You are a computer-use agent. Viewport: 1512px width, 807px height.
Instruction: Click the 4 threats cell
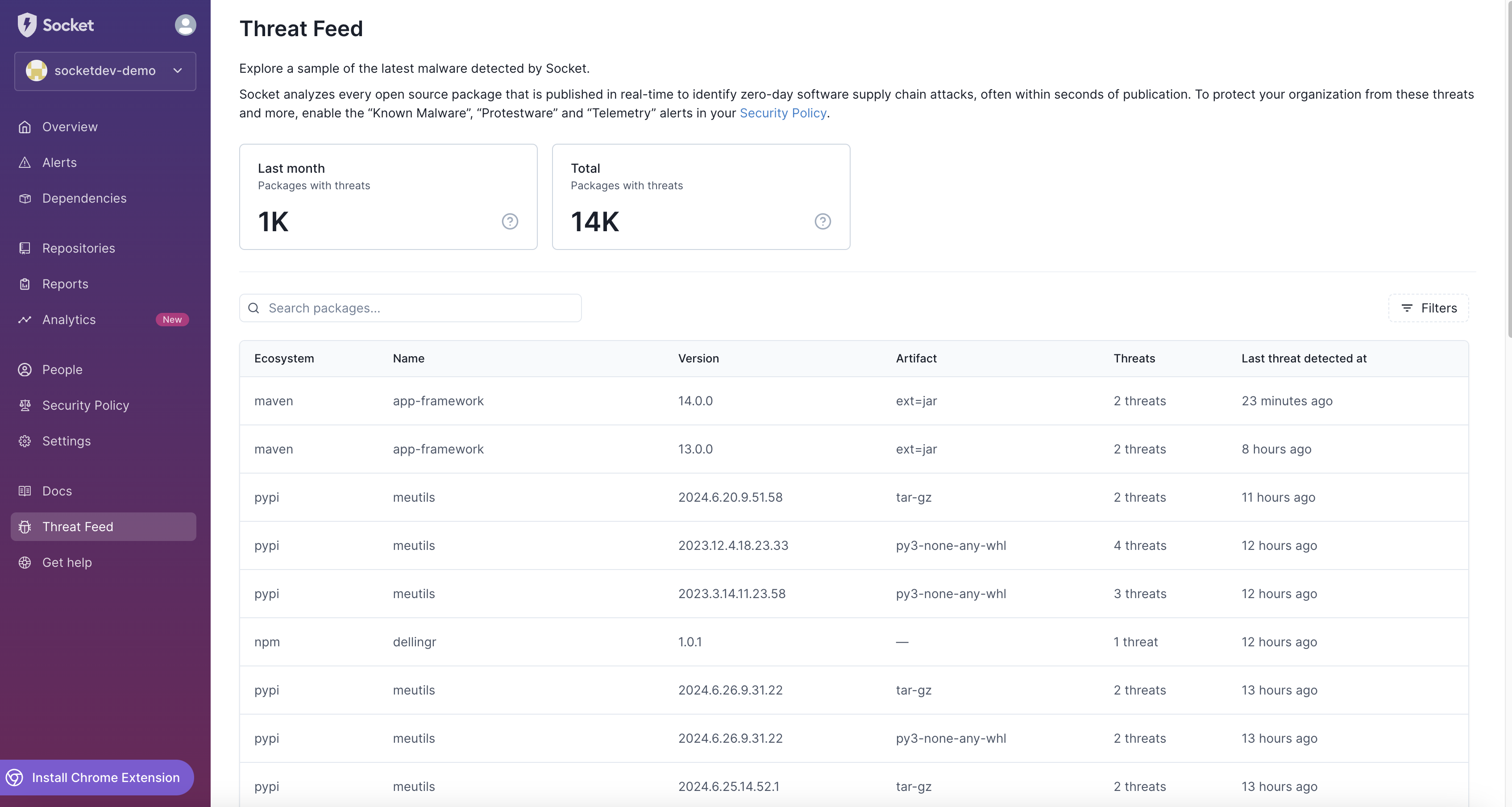pos(1140,545)
